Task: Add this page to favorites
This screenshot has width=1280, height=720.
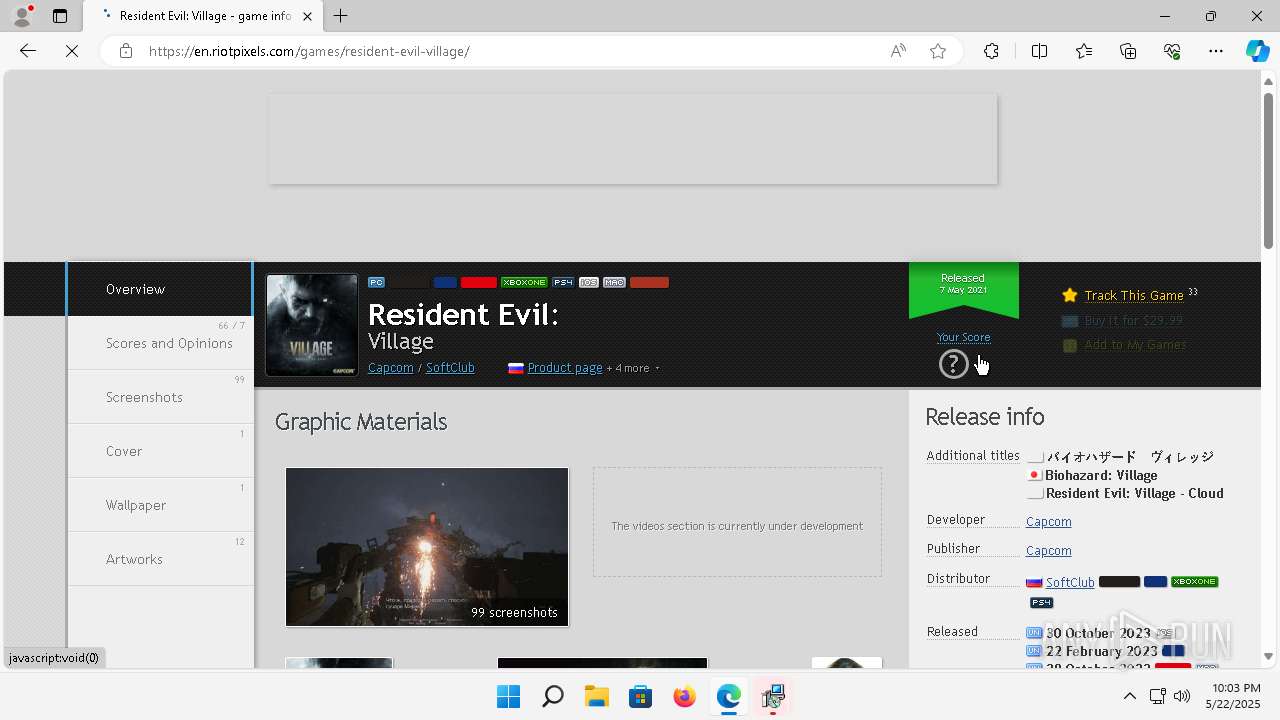Action: (938, 51)
